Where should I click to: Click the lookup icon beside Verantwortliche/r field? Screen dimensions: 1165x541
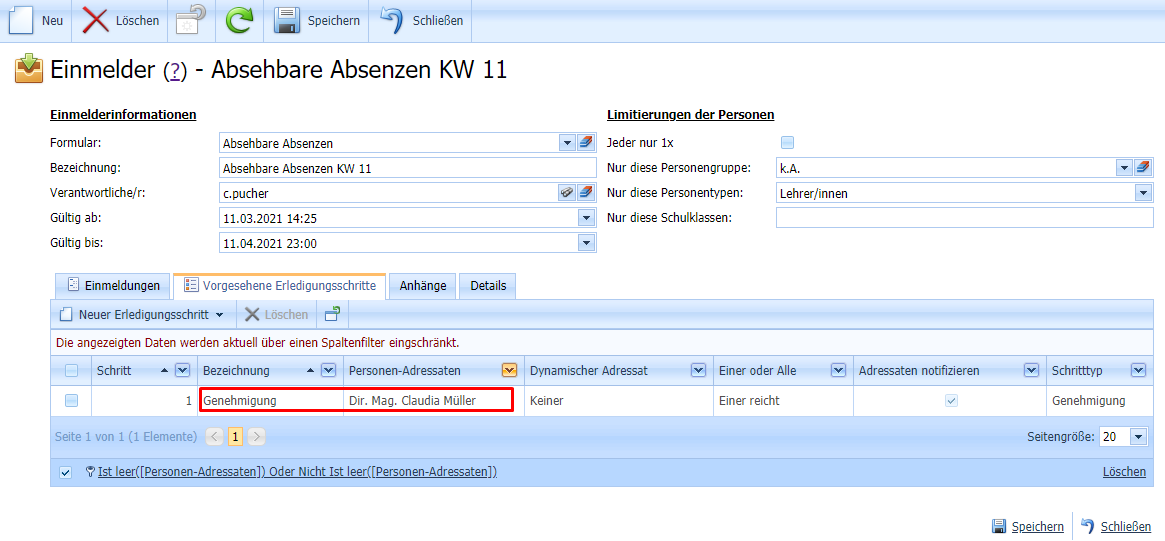pyautogui.click(x=567, y=192)
